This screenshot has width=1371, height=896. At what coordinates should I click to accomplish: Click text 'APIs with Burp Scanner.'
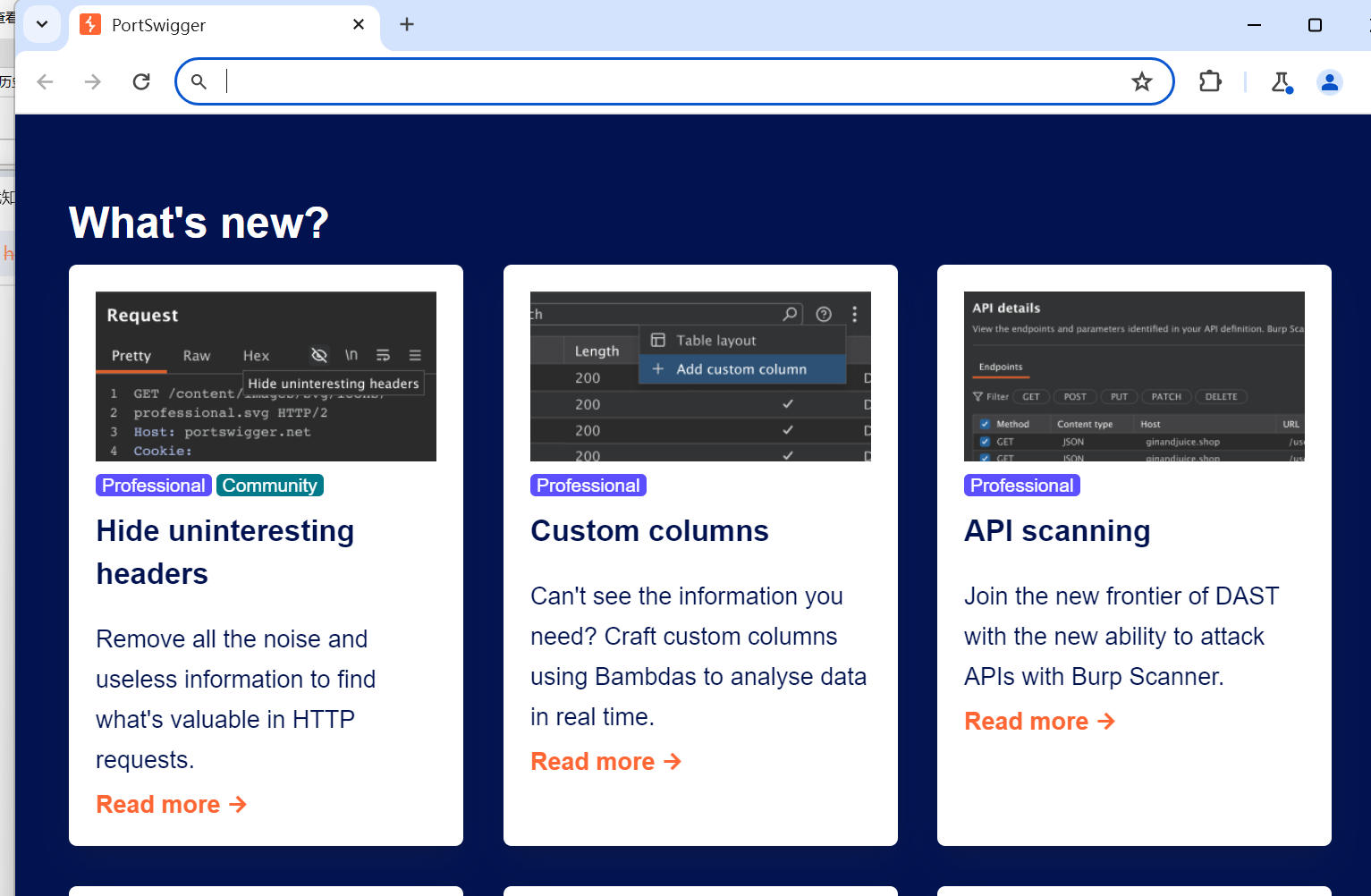point(1094,677)
